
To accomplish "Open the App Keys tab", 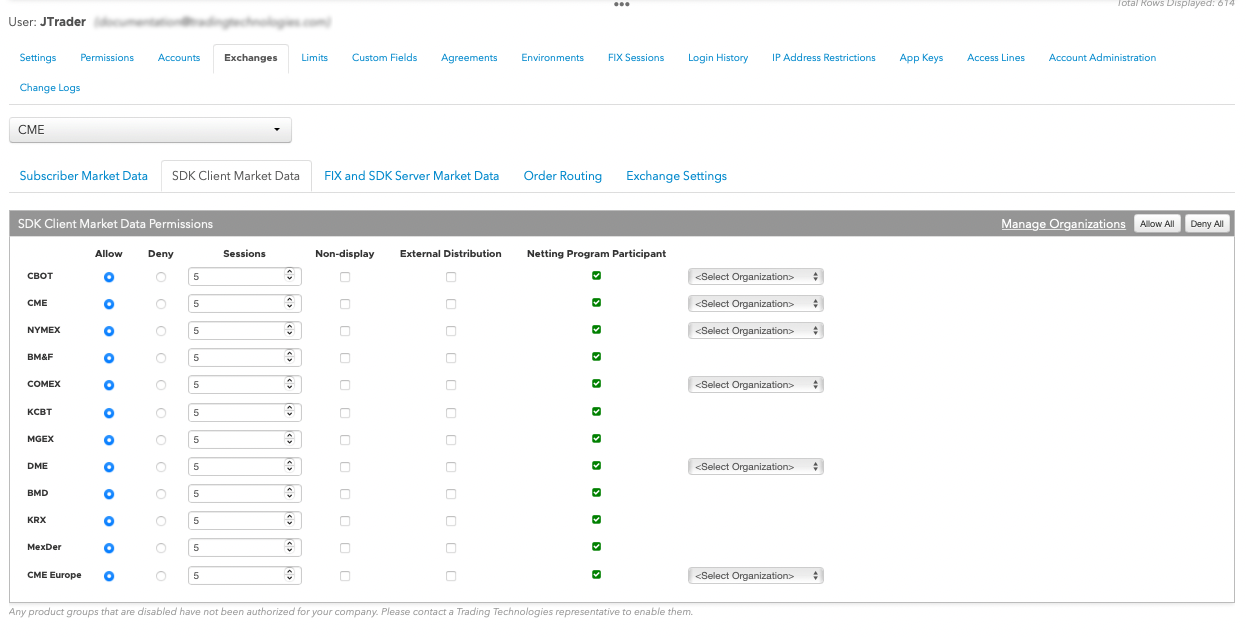I will pos(921,58).
